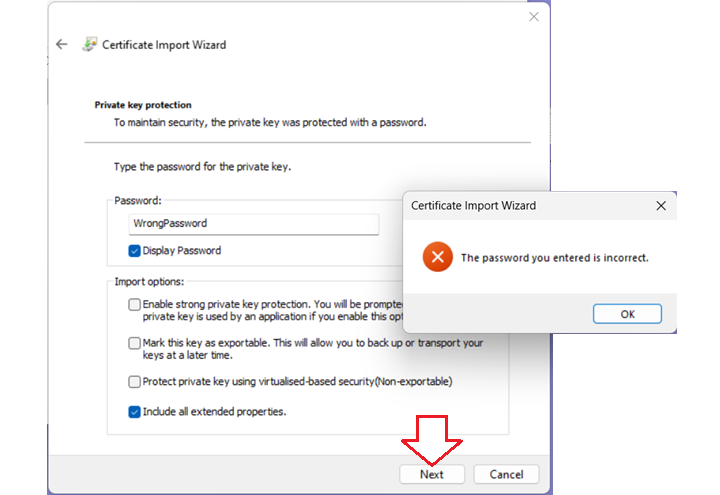Close the error dialog with the X

click(661, 205)
